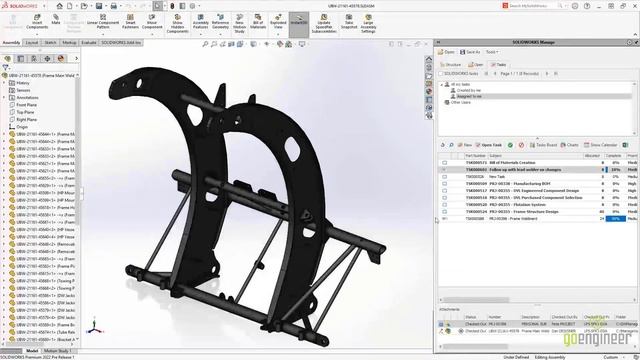Viewport: 640px width, 360px height.
Task: Open Assembly Features tool
Action: pos(200,22)
